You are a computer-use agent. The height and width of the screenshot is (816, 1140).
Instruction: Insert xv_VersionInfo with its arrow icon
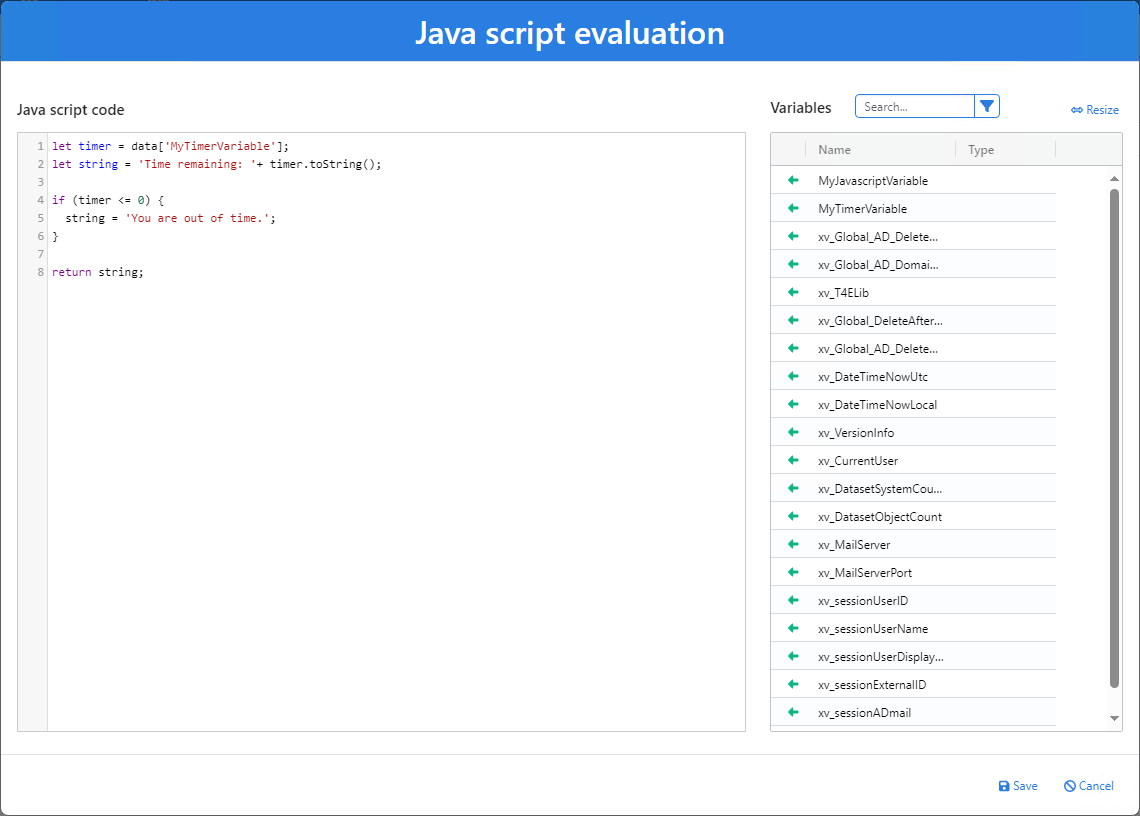tap(795, 432)
